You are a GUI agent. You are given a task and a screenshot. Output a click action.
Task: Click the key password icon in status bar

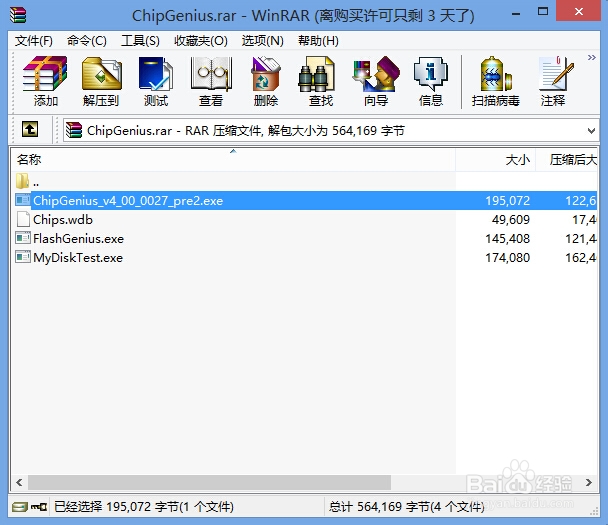pyautogui.click(x=39, y=507)
